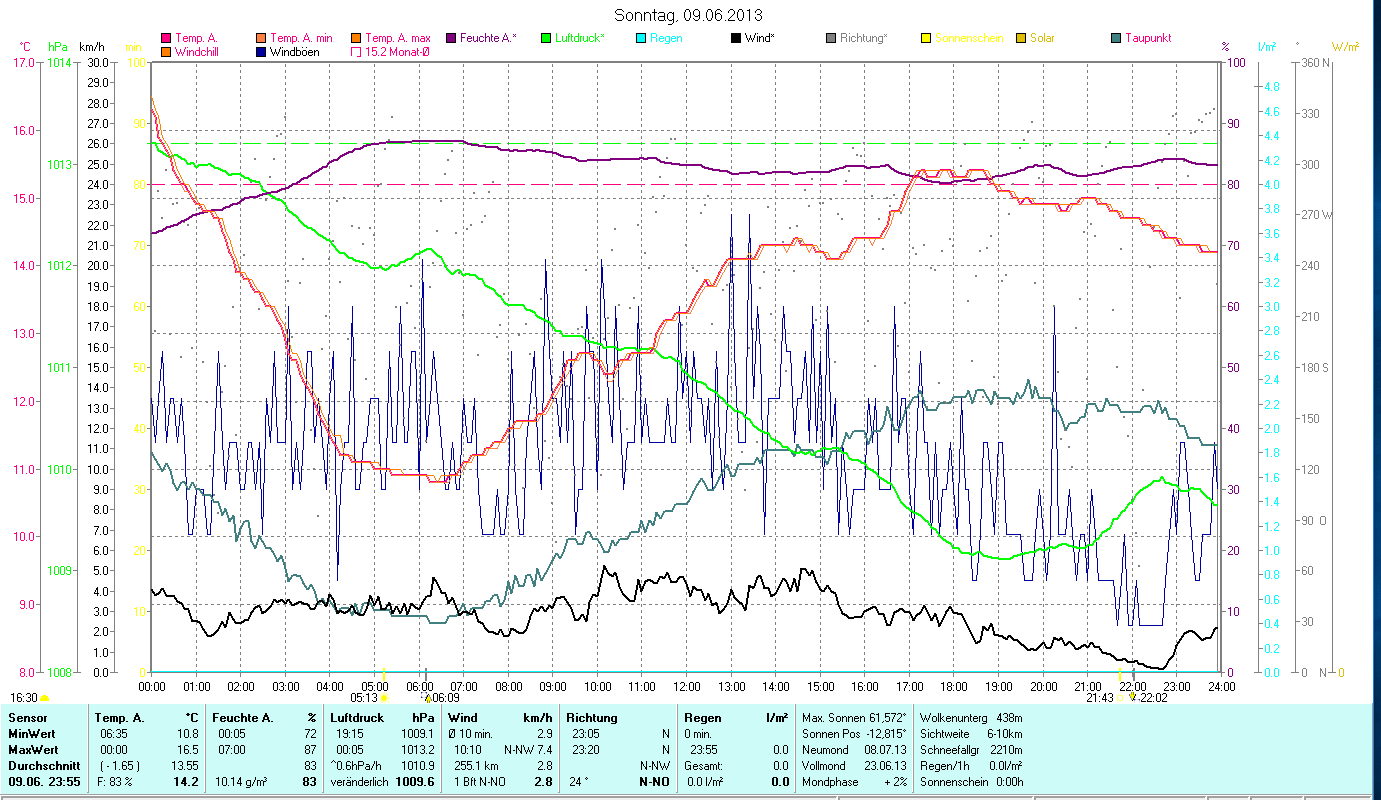Toggle the empty 15.2 Monat-Ø box

coord(355,52)
